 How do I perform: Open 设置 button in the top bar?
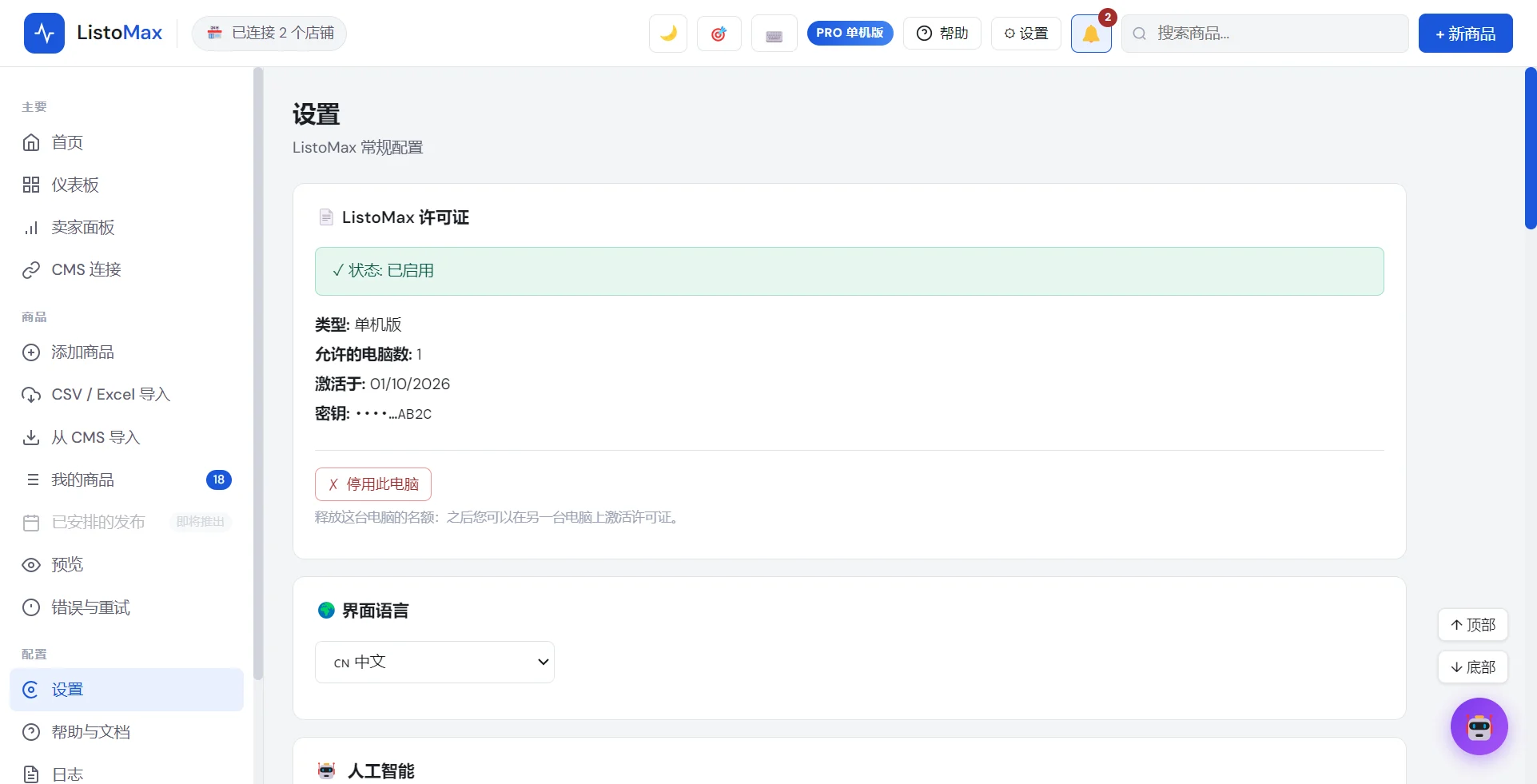coord(1026,34)
